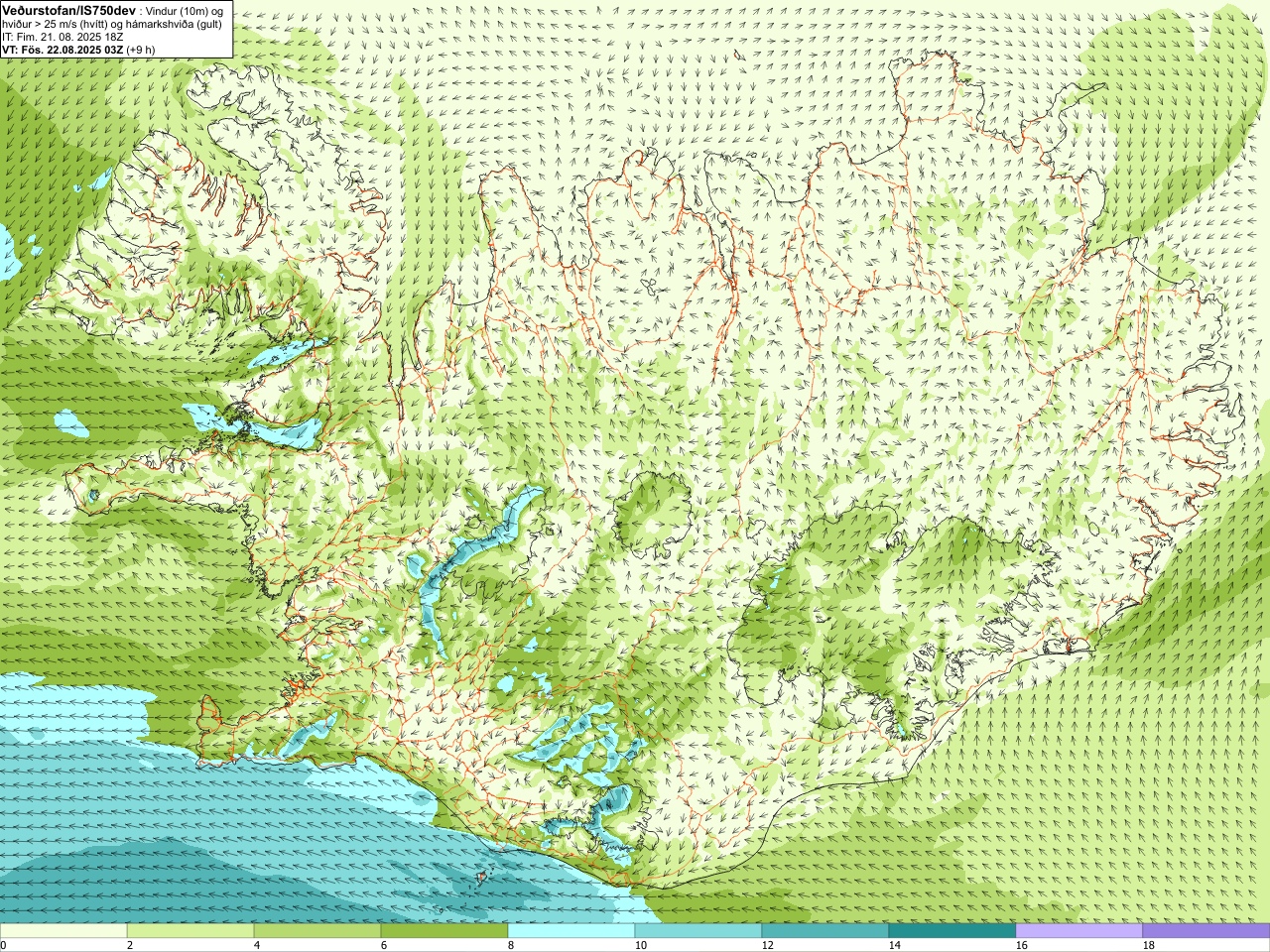The image size is (1270, 952).
Task: Click the medium green 4–6 m/s legend swatch
Action: (x=317, y=931)
